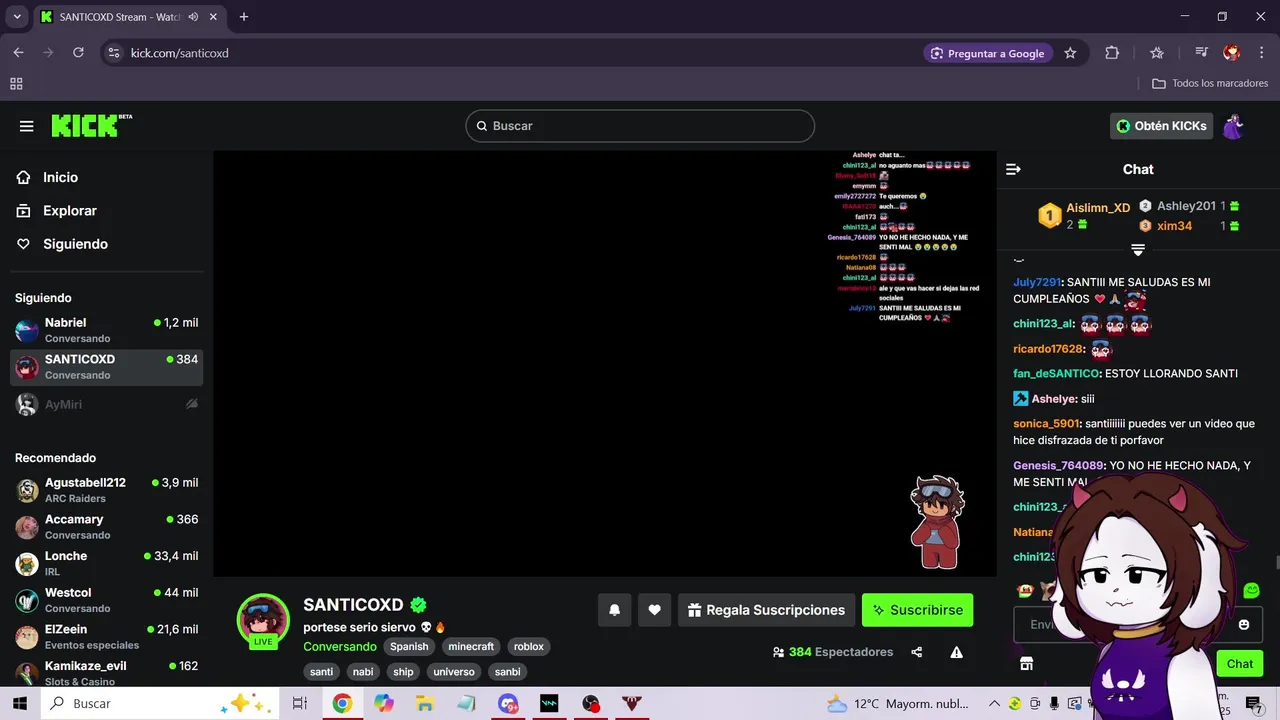Open emoji picker in chat input
Image resolution: width=1280 pixels, height=720 pixels.
[x=1244, y=625]
